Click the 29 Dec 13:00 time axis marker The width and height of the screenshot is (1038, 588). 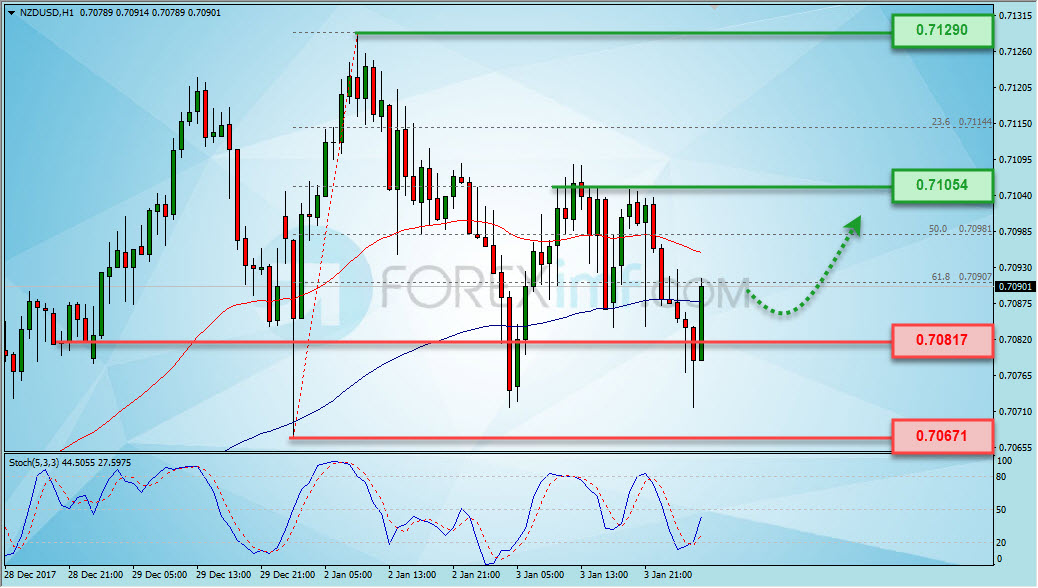tap(223, 575)
